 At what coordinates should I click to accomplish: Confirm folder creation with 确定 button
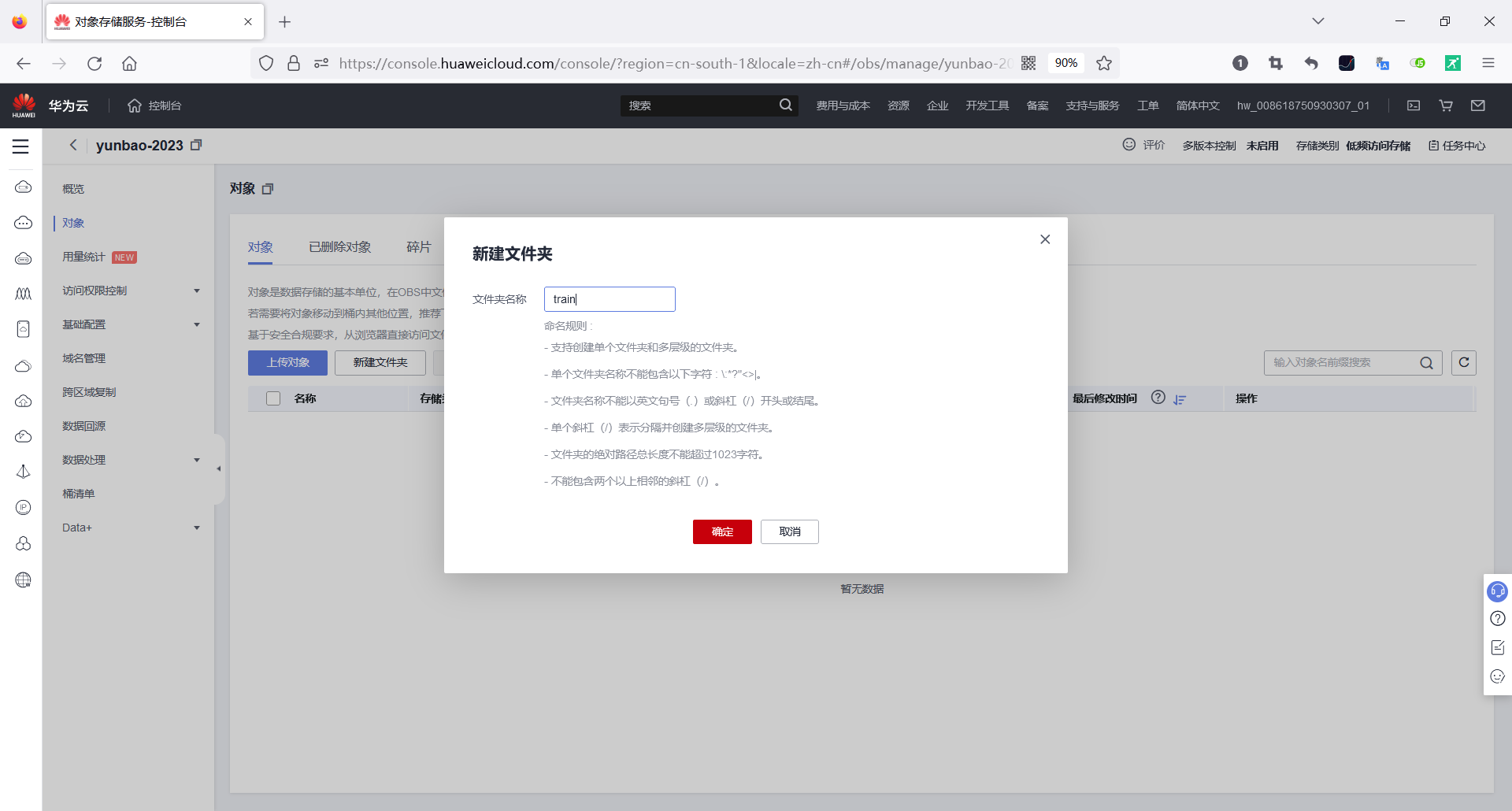coord(721,531)
